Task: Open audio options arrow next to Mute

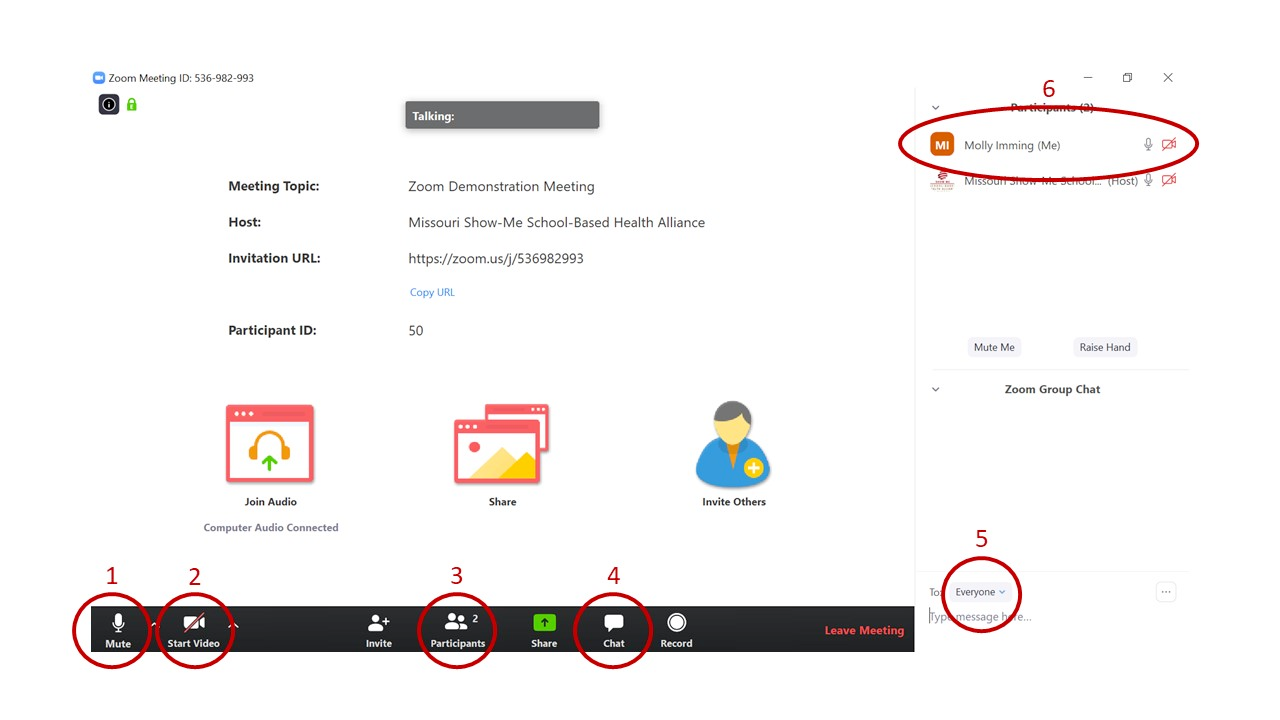Action: point(154,624)
